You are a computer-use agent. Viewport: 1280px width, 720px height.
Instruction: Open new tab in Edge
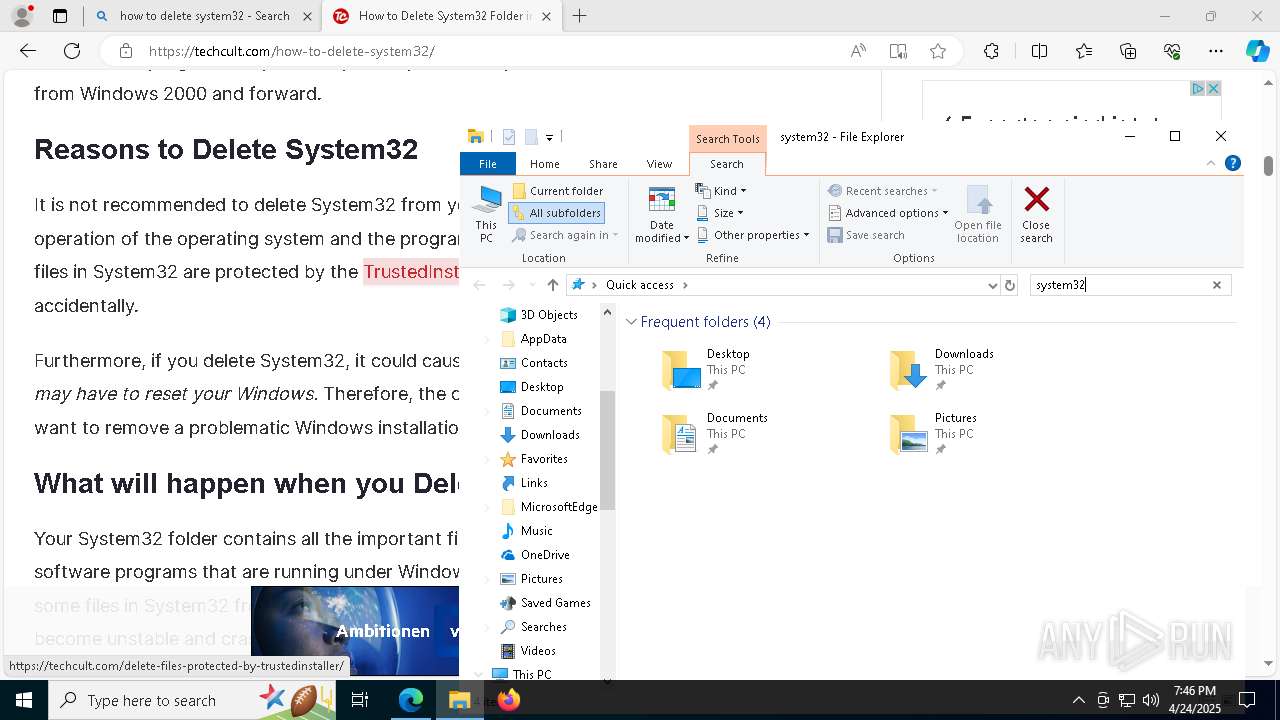point(580,16)
